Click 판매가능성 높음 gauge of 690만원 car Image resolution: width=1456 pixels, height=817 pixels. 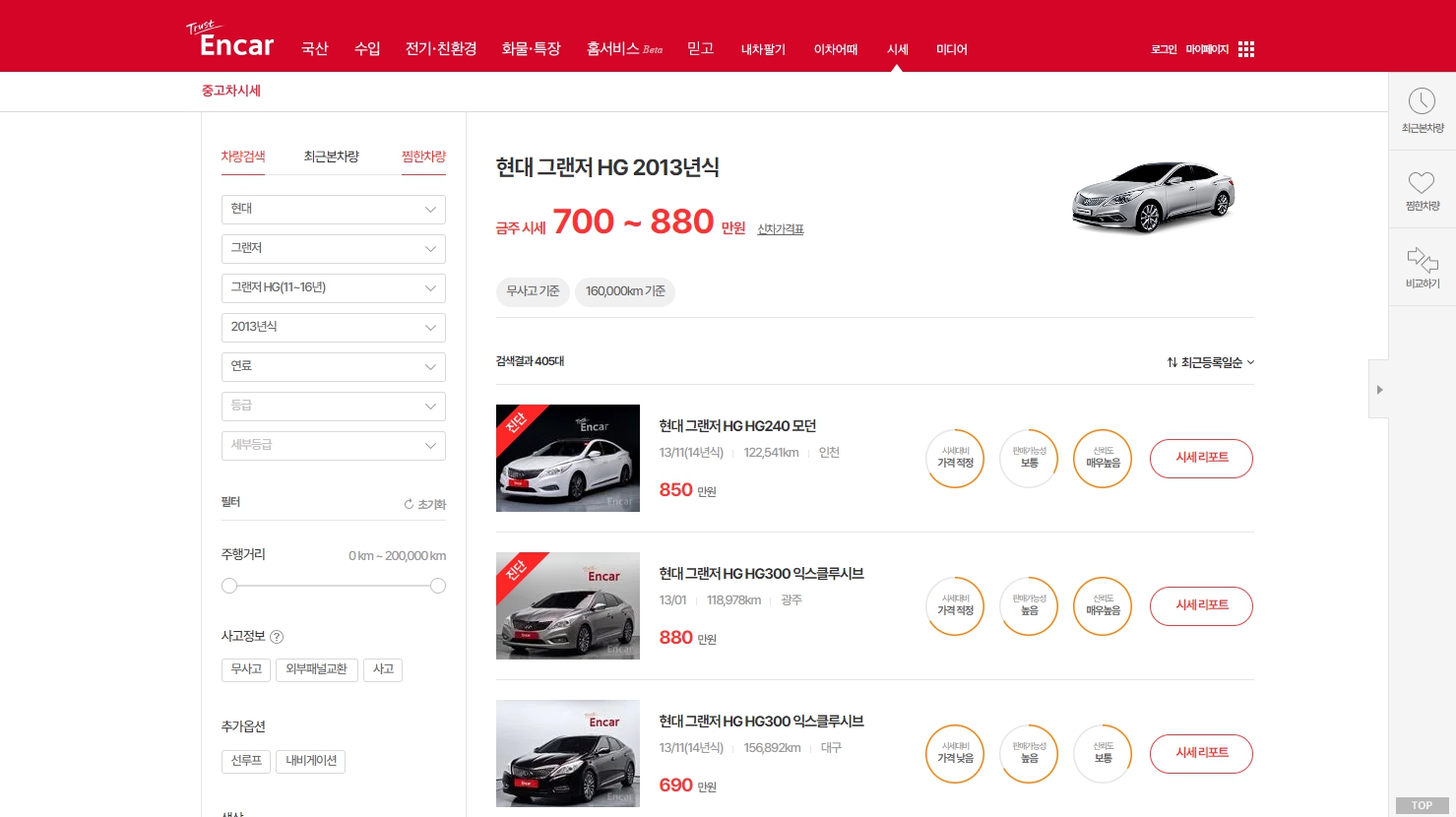(x=1029, y=754)
